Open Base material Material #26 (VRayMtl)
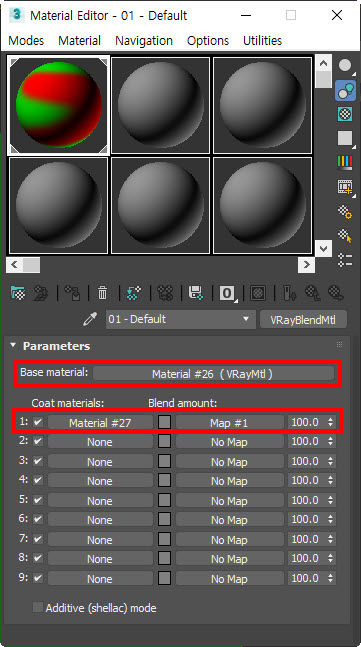Image resolution: width=361 pixels, height=647 pixels. point(213,374)
